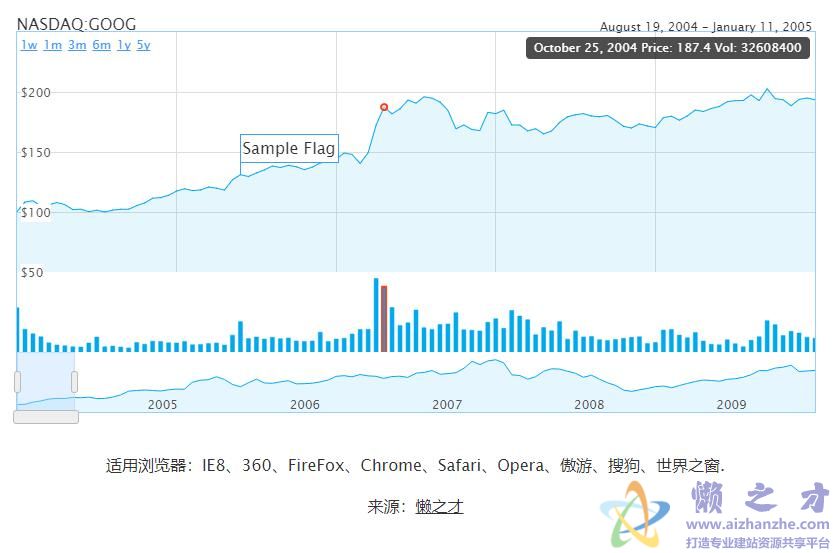The image size is (839, 553).
Task: Click the October 25, 2004 price tooltip
Action: [668, 48]
